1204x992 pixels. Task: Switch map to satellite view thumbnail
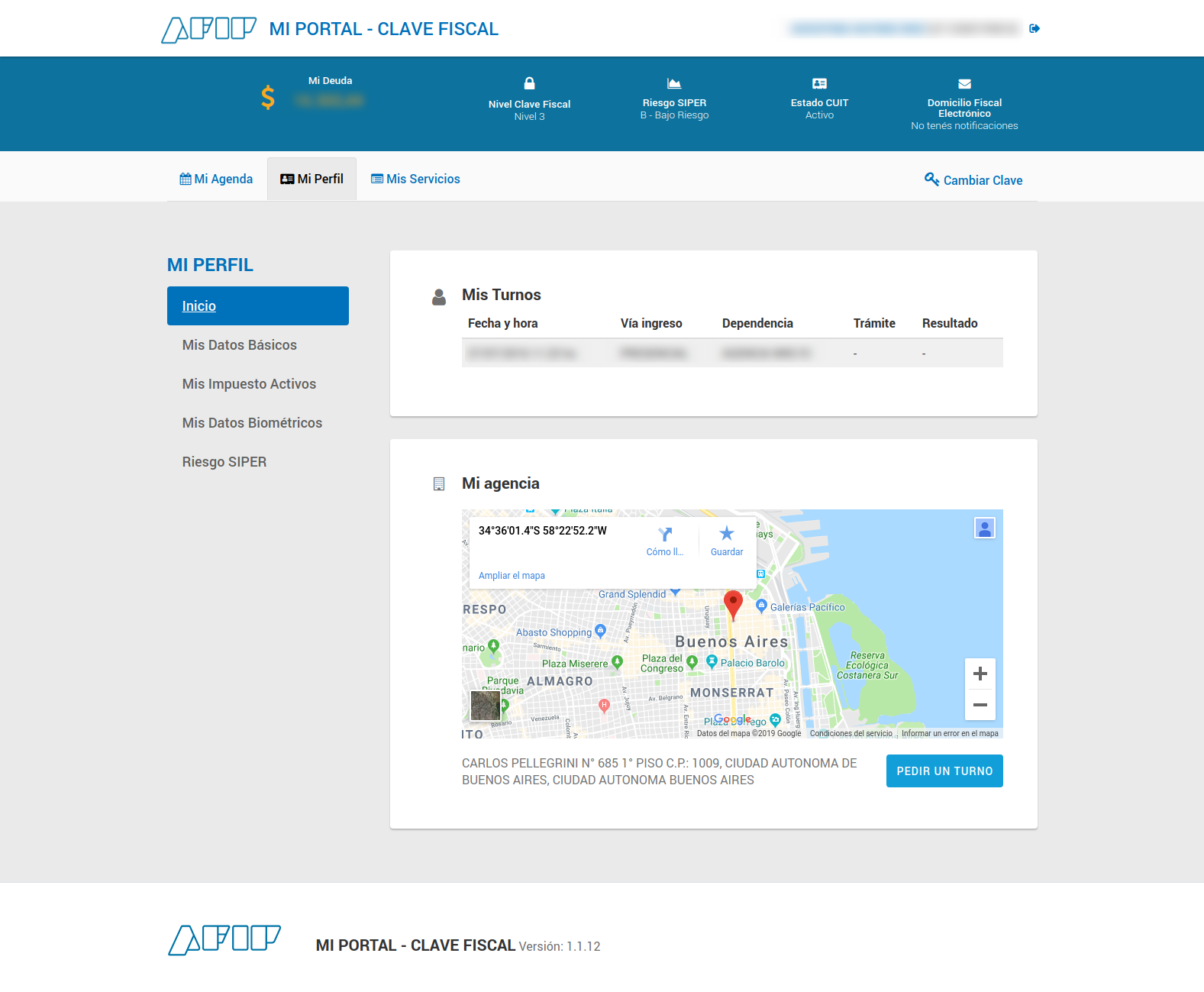[485, 706]
